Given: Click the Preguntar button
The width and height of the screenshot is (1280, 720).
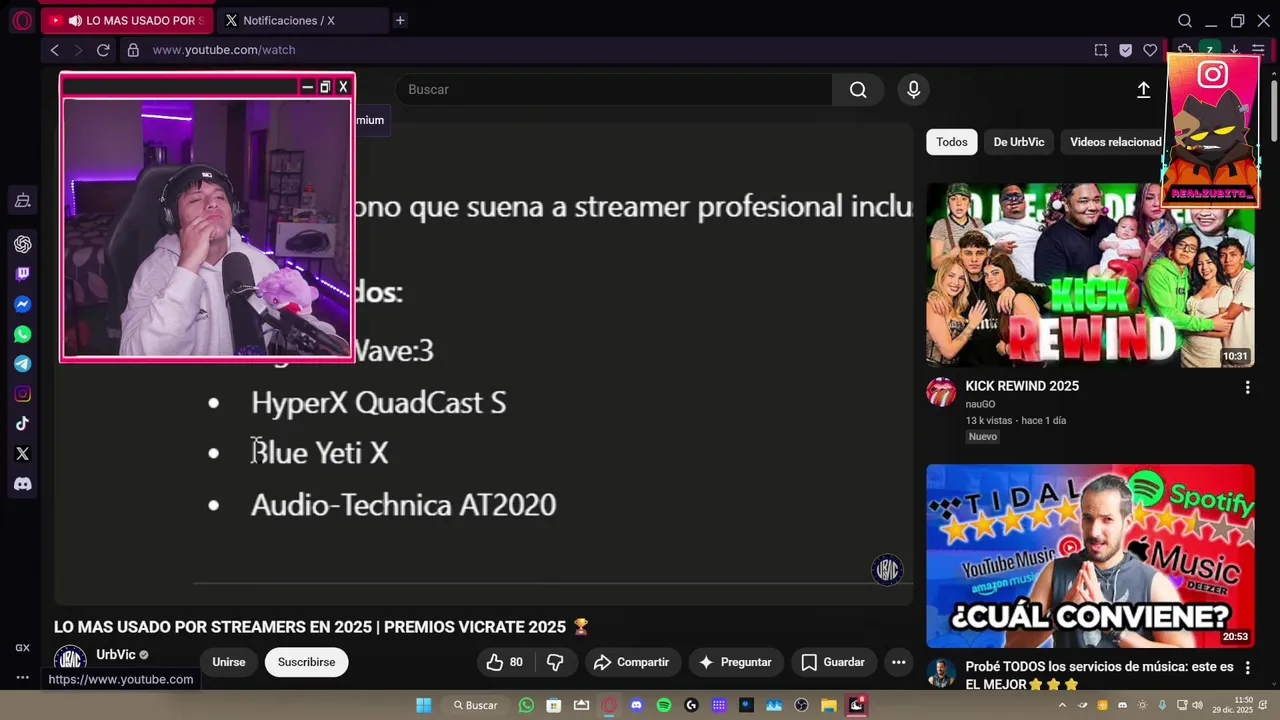Looking at the screenshot, I should pyautogui.click(x=735, y=662).
